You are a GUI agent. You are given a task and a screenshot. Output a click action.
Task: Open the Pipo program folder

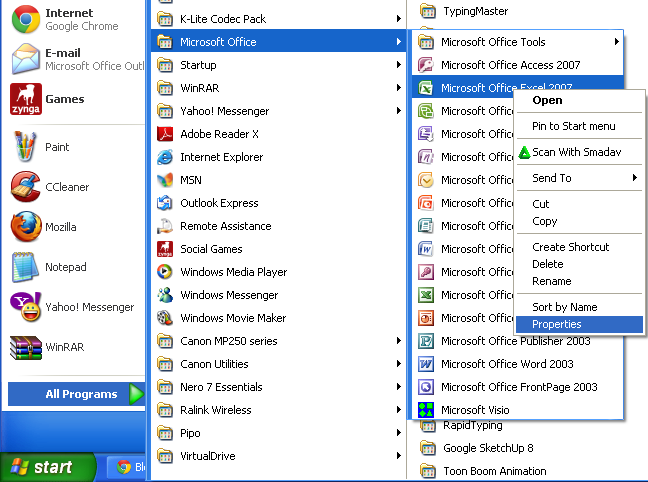click(278, 433)
